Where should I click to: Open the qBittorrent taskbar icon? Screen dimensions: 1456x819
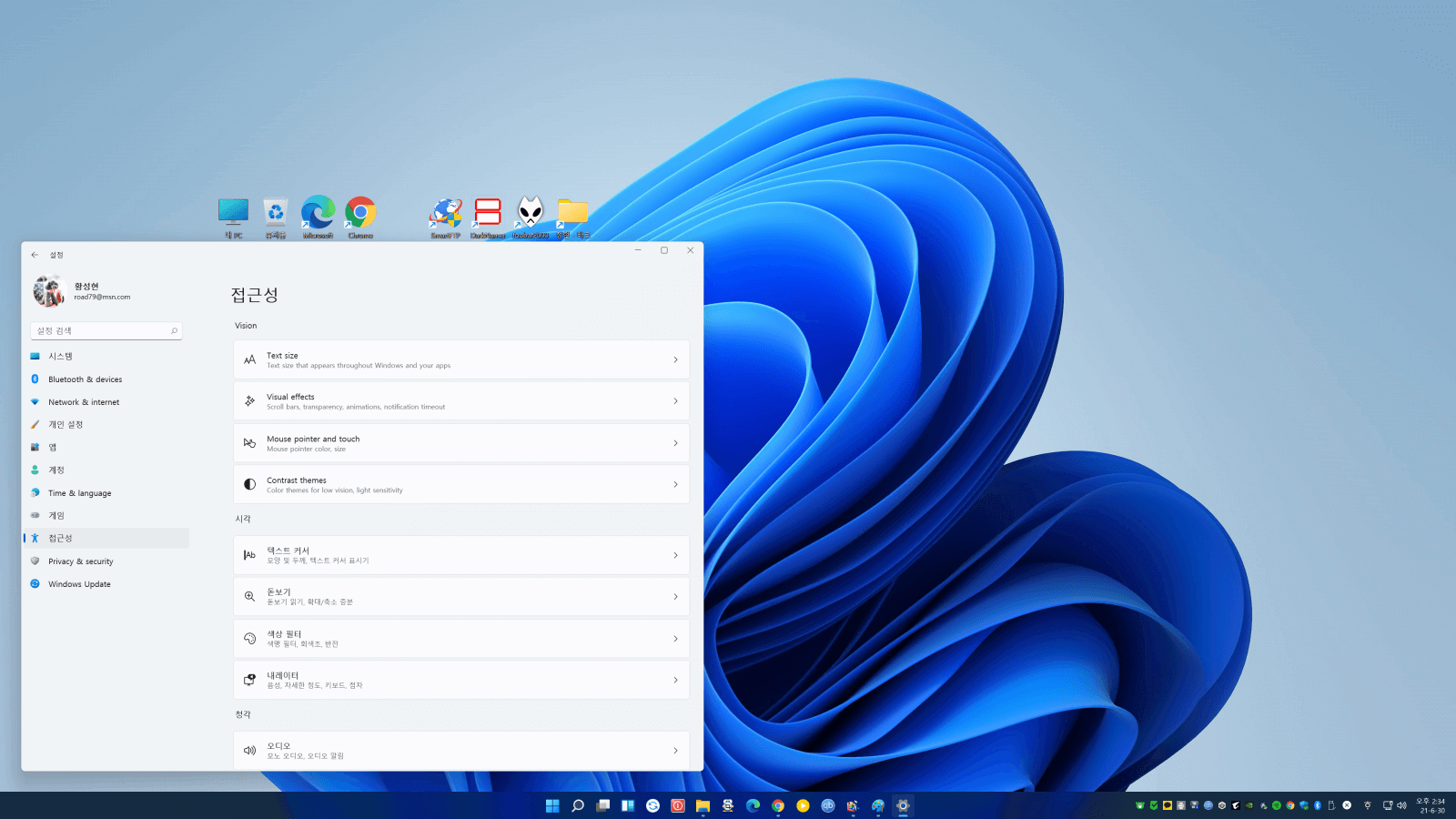point(828,805)
